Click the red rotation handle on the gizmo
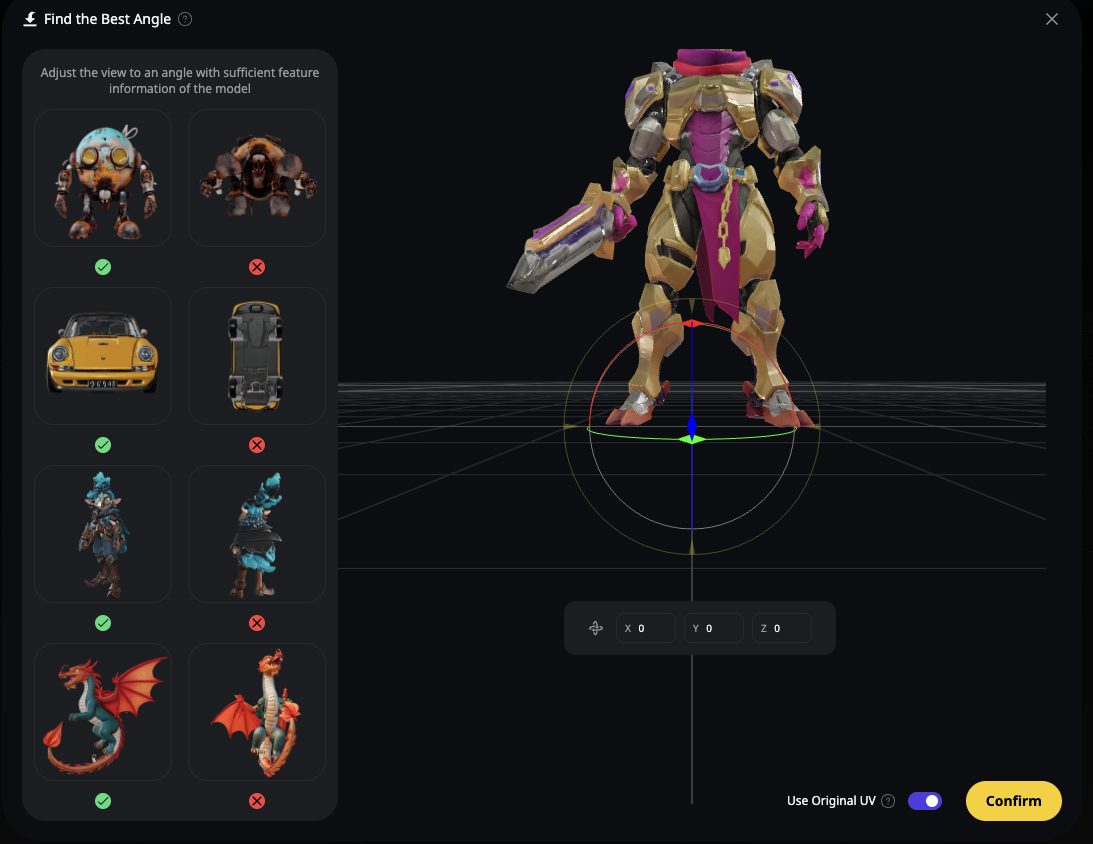 pos(691,323)
